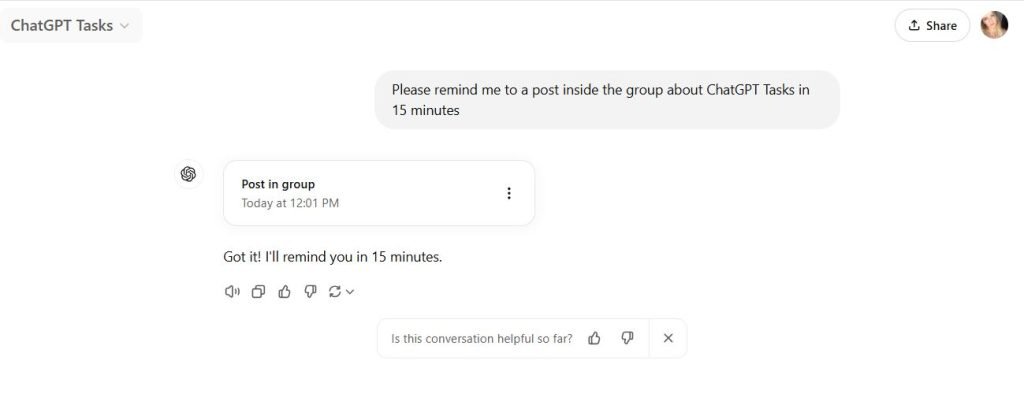Open the three-dot menu on task card
This screenshot has height=405, width=1024.
508,193
